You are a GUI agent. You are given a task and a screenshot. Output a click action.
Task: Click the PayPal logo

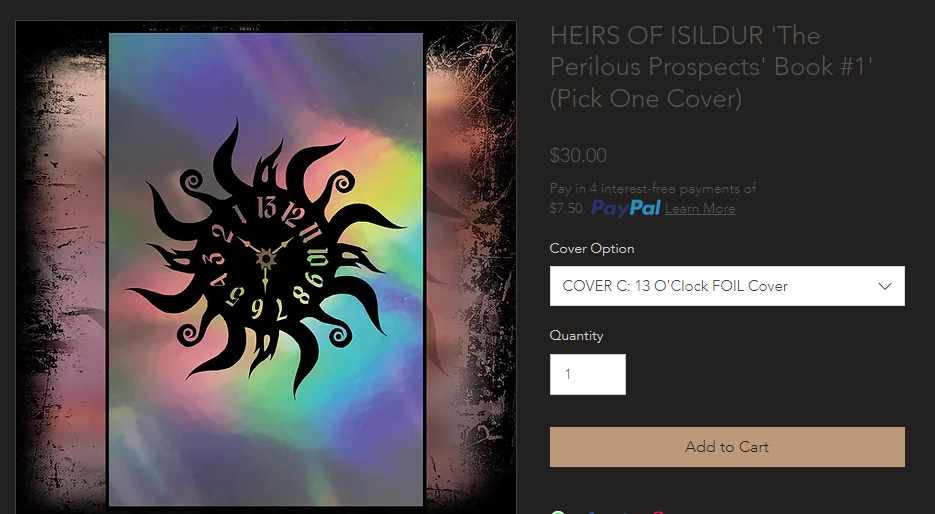626,208
